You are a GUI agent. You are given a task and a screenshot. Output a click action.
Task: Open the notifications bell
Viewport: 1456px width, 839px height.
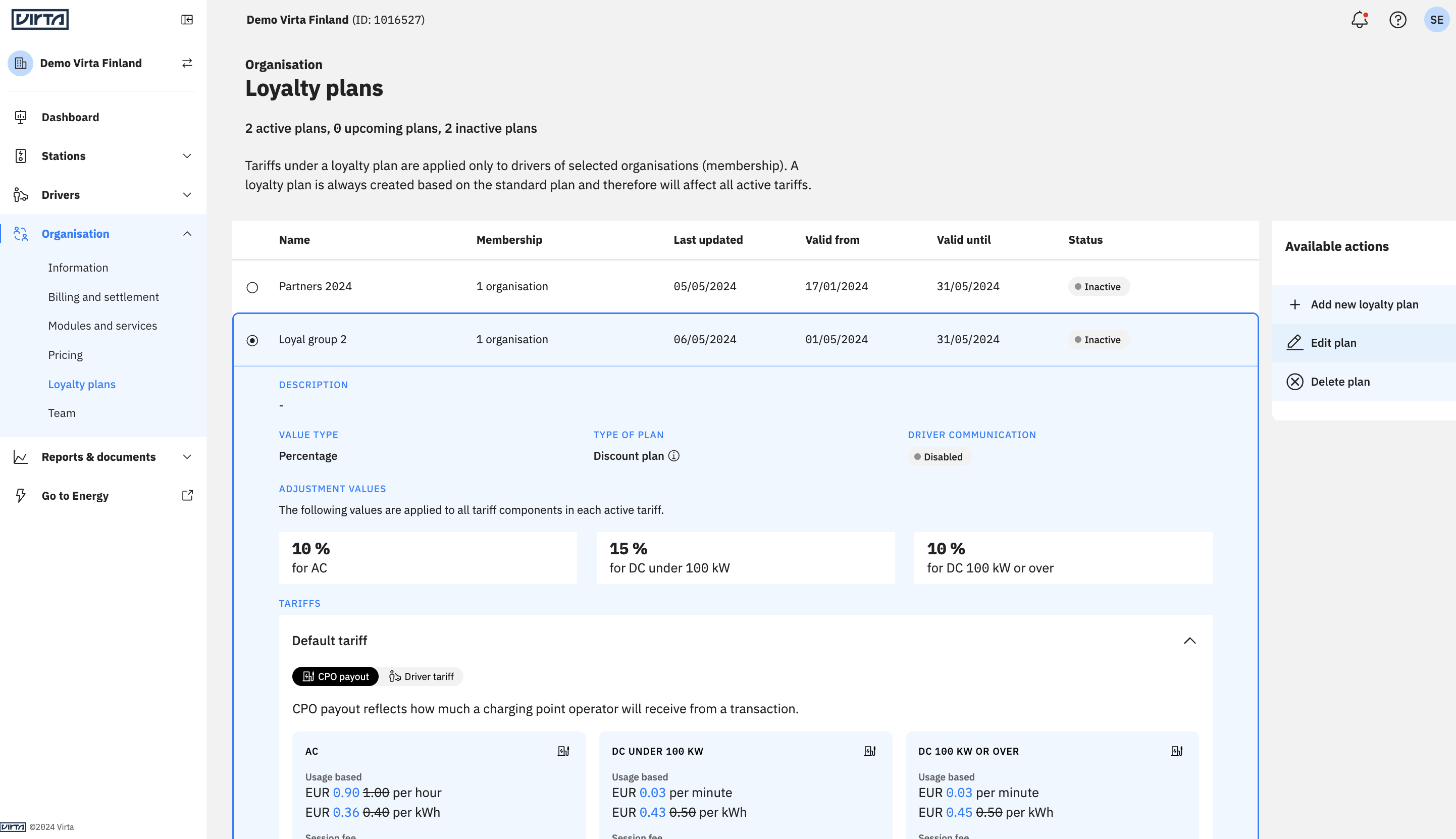click(1359, 20)
